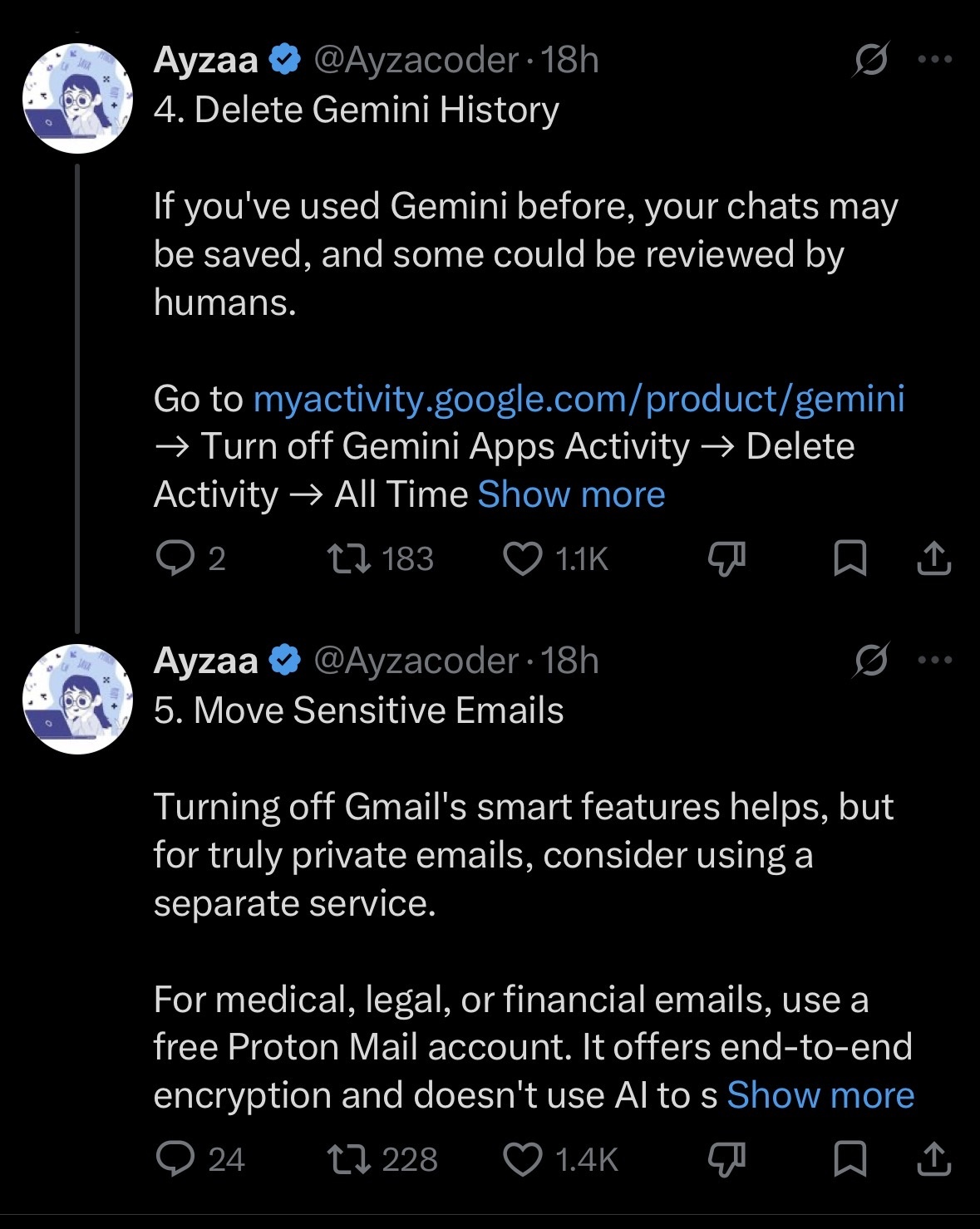980x1229 pixels.
Task: Dislike the Delete Gemini History post
Action: (x=726, y=559)
